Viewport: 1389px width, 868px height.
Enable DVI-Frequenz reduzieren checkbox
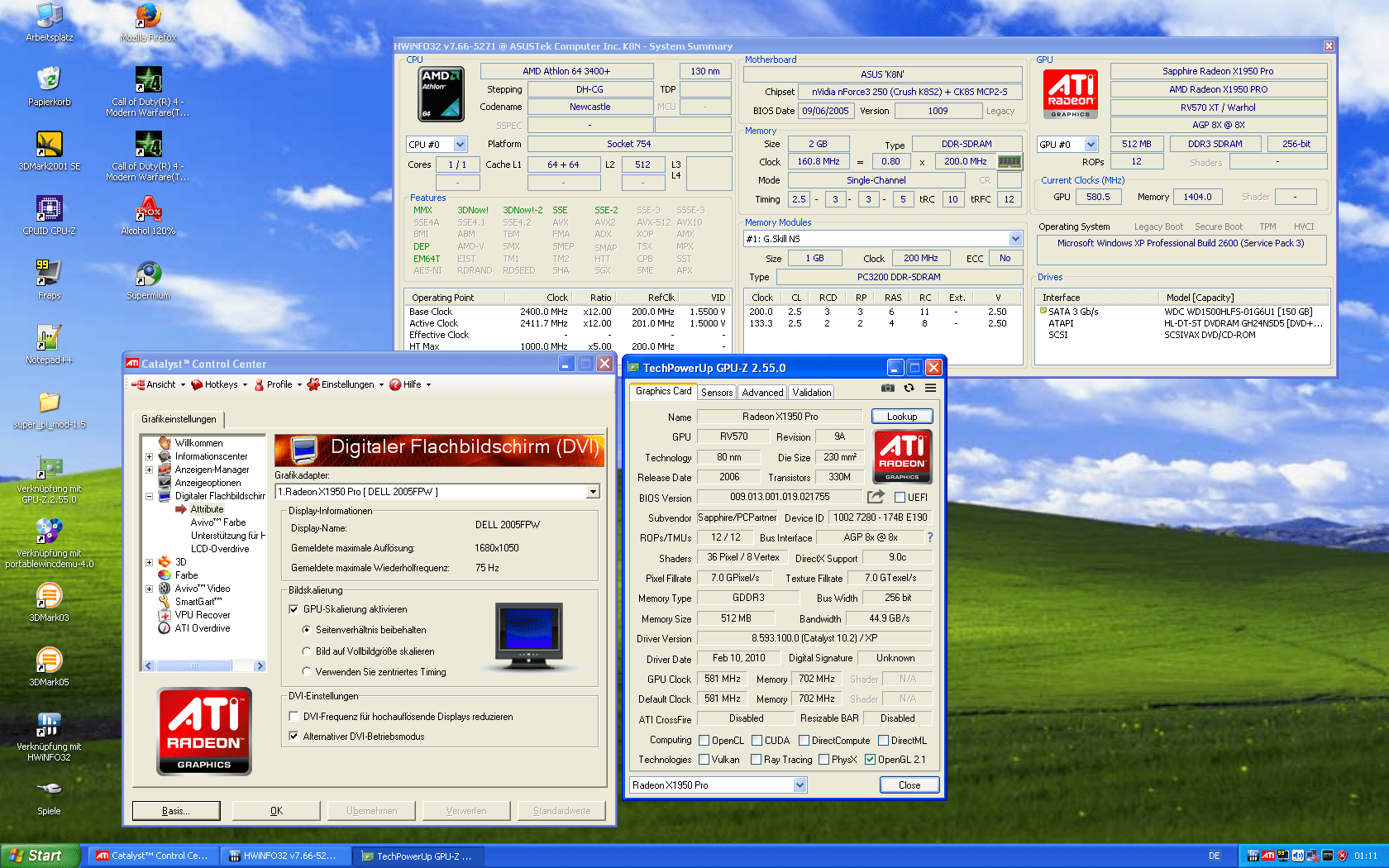(294, 717)
